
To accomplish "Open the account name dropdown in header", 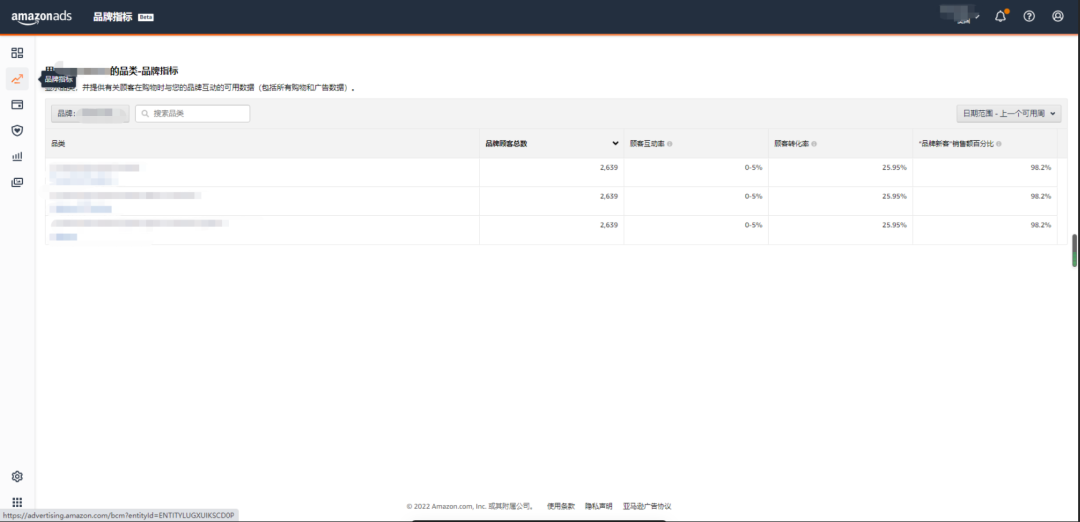I will pyautogui.click(x=961, y=15).
